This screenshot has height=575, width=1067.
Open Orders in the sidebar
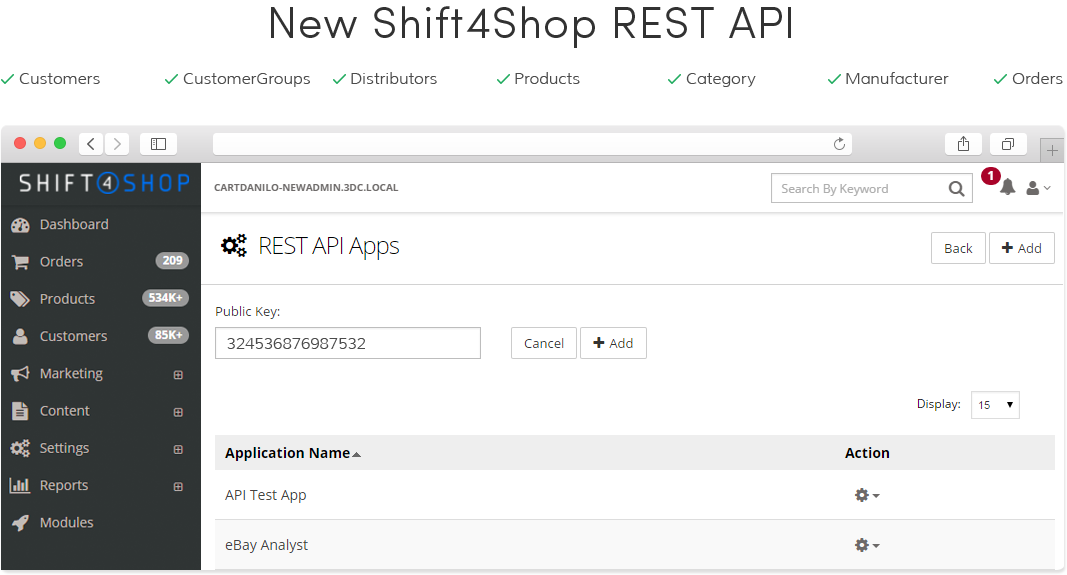click(x=61, y=261)
